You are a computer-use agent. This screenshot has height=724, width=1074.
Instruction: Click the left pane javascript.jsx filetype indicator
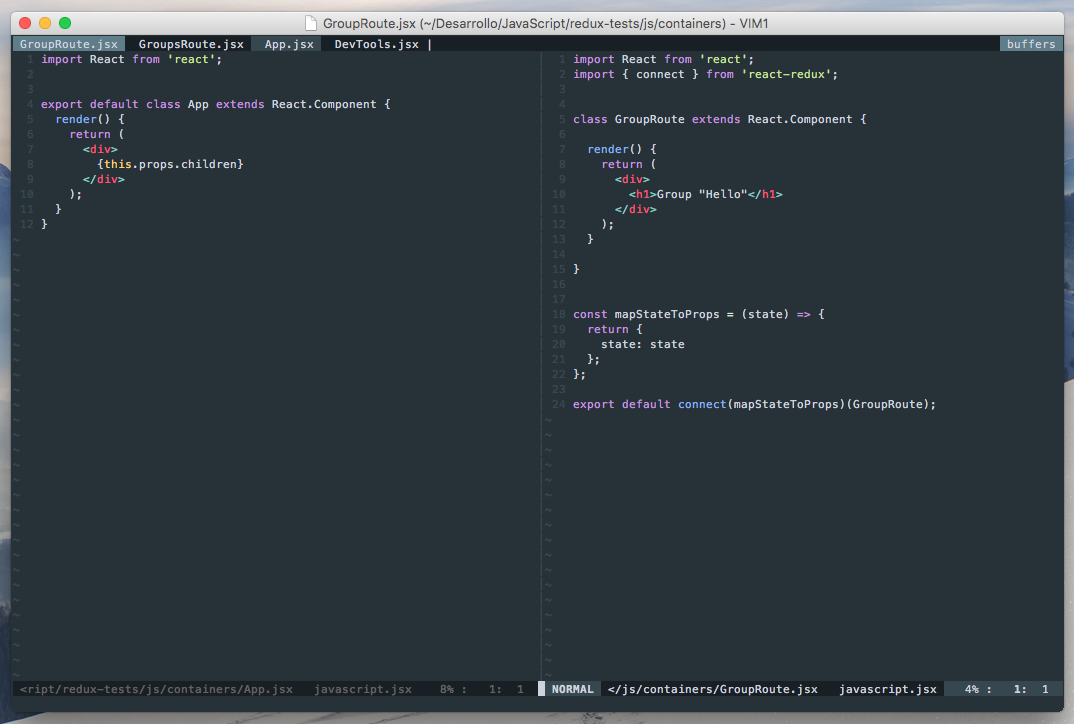click(363, 689)
